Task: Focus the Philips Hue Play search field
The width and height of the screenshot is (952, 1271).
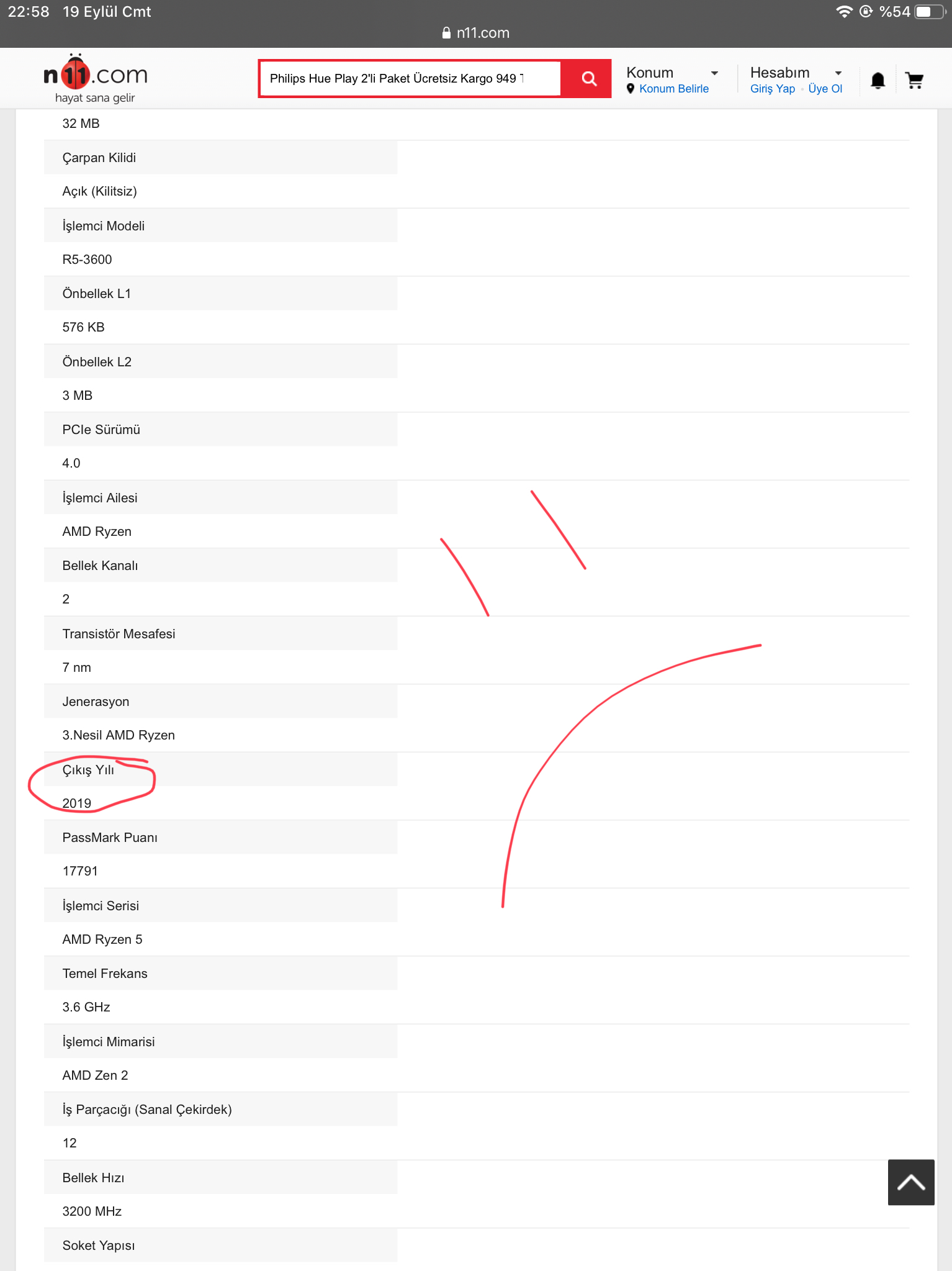Action: point(410,79)
